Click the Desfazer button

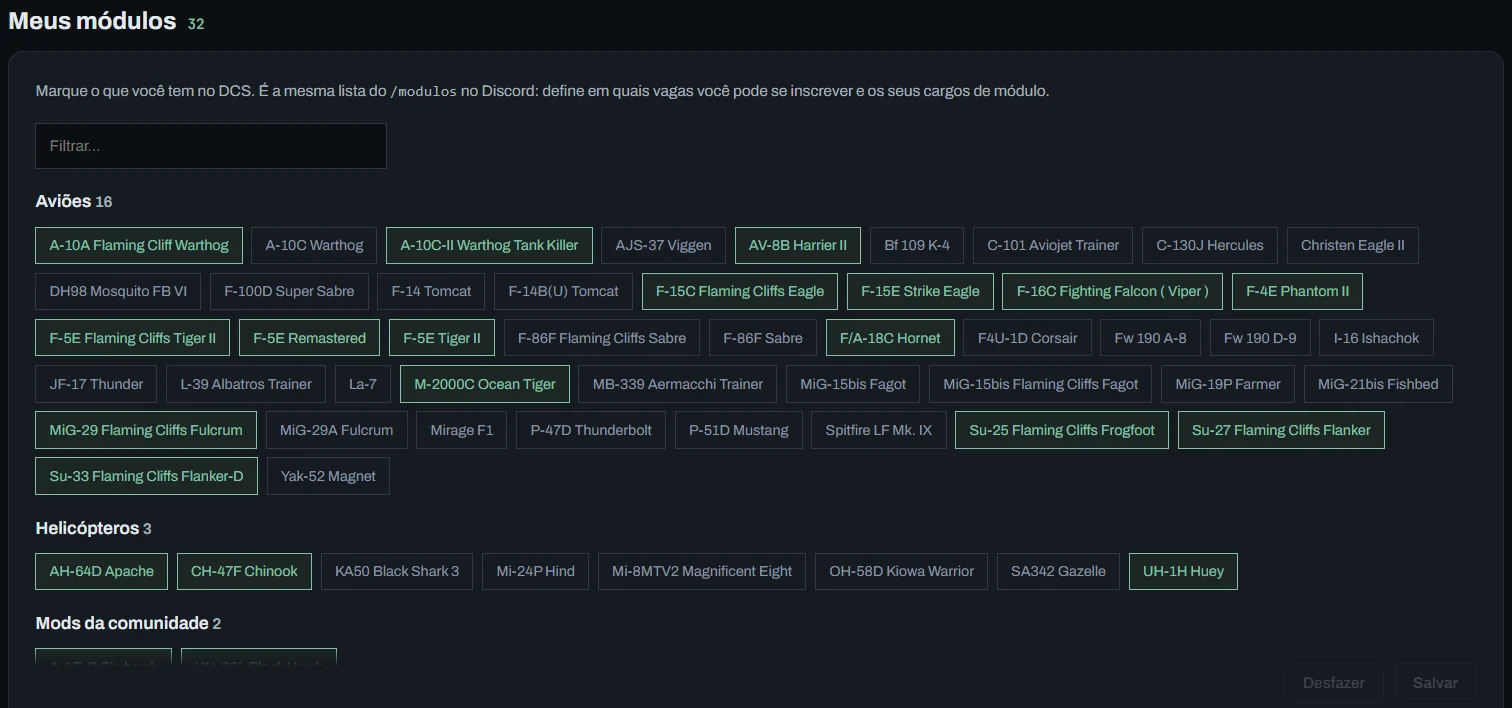[1334, 683]
